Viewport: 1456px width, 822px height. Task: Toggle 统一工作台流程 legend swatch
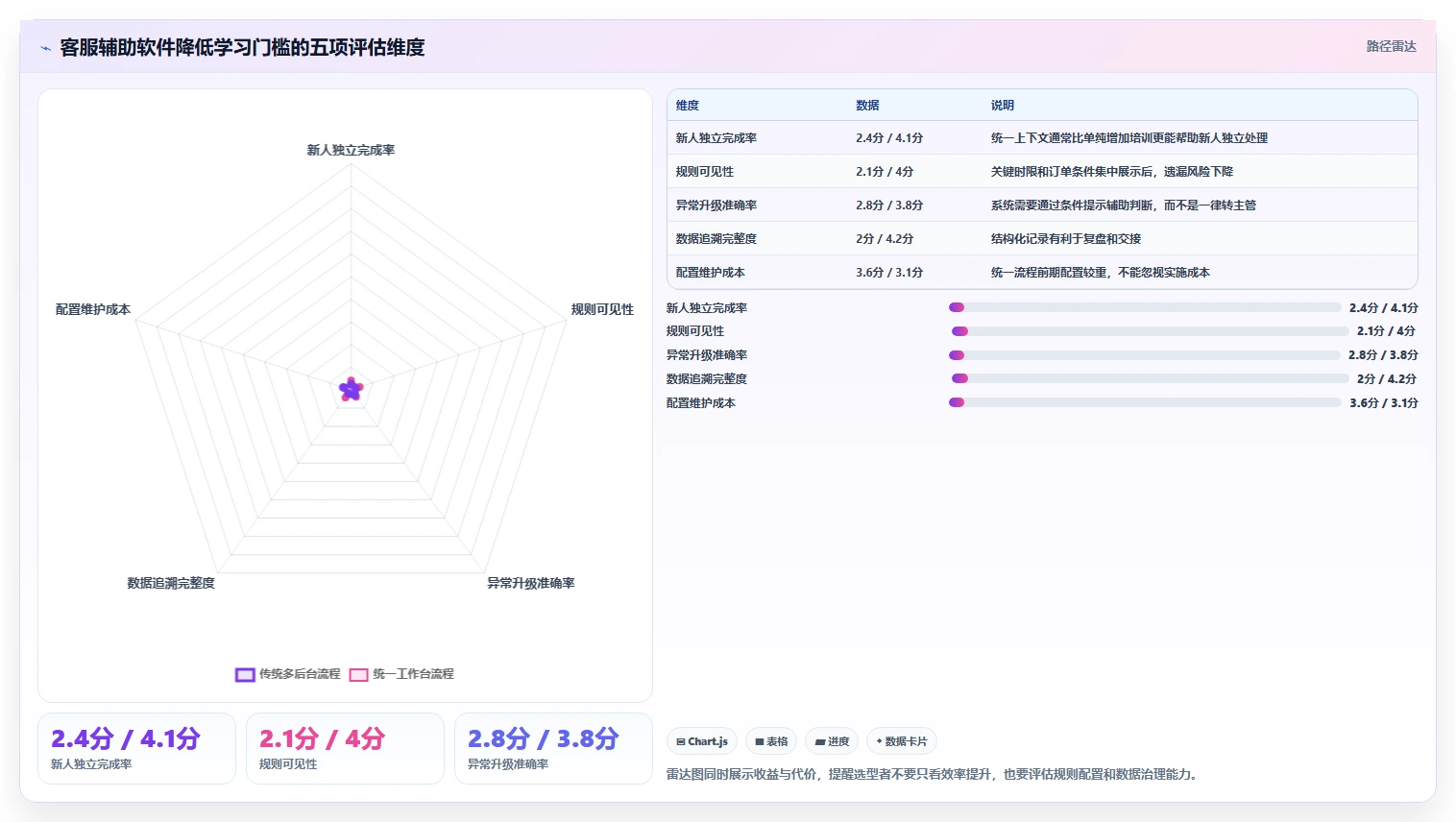(x=359, y=674)
